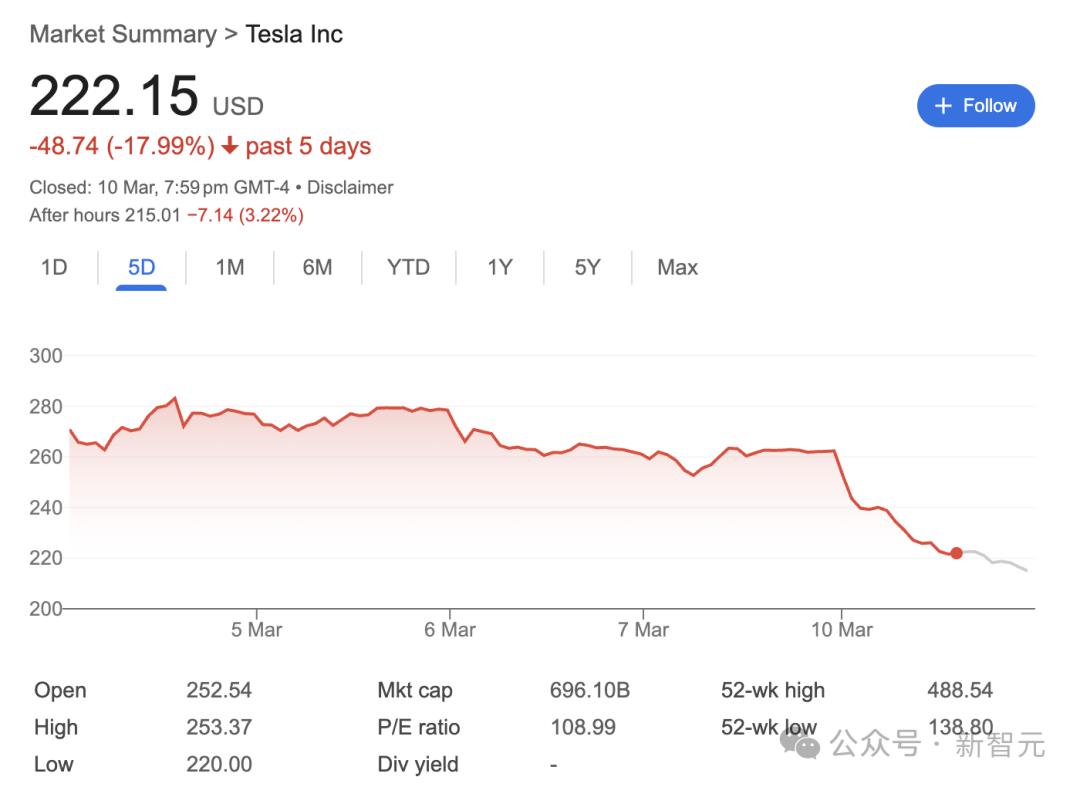Click the Market Summary breadcrumb
The image size is (1080, 787).
point(122,34)
